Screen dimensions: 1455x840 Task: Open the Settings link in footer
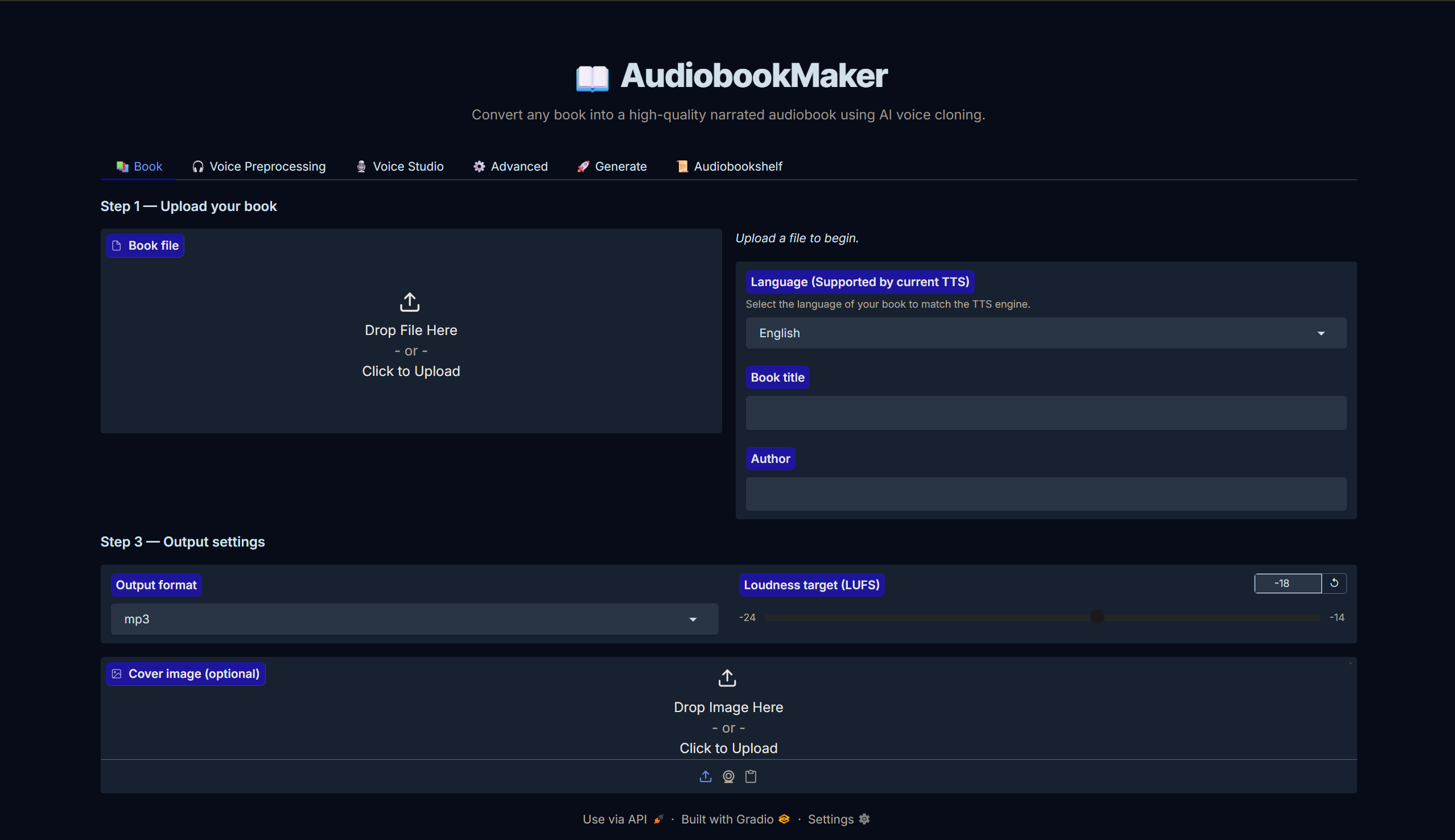[x=839, y=818]
